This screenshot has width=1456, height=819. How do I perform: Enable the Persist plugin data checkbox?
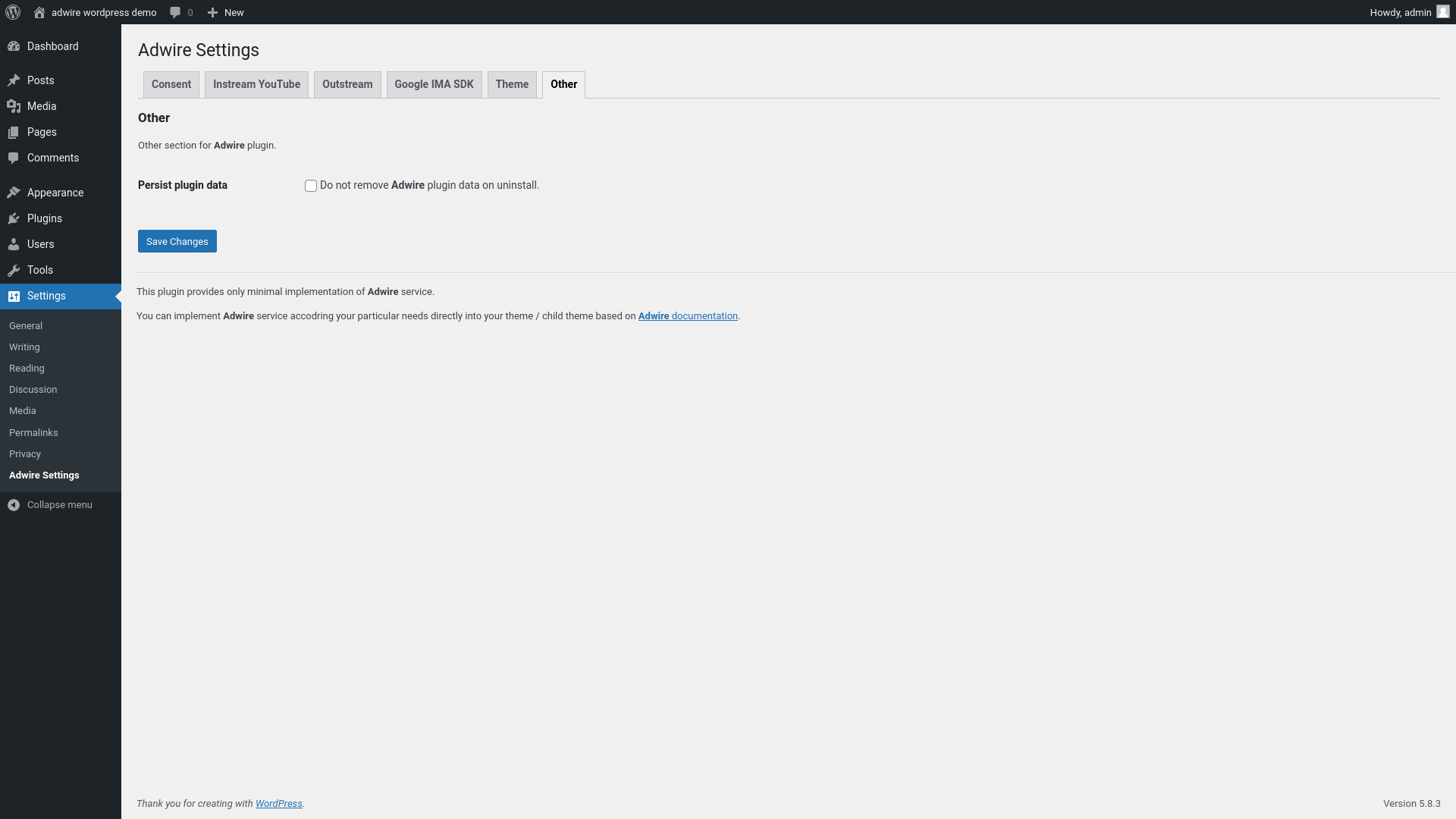pos(311,186)
